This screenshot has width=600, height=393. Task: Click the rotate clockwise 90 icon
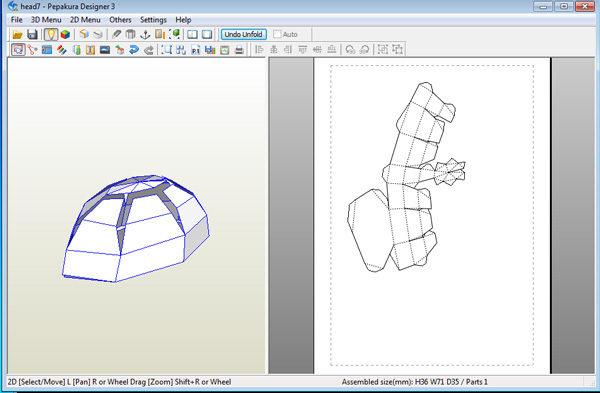[x=365, y=49]
